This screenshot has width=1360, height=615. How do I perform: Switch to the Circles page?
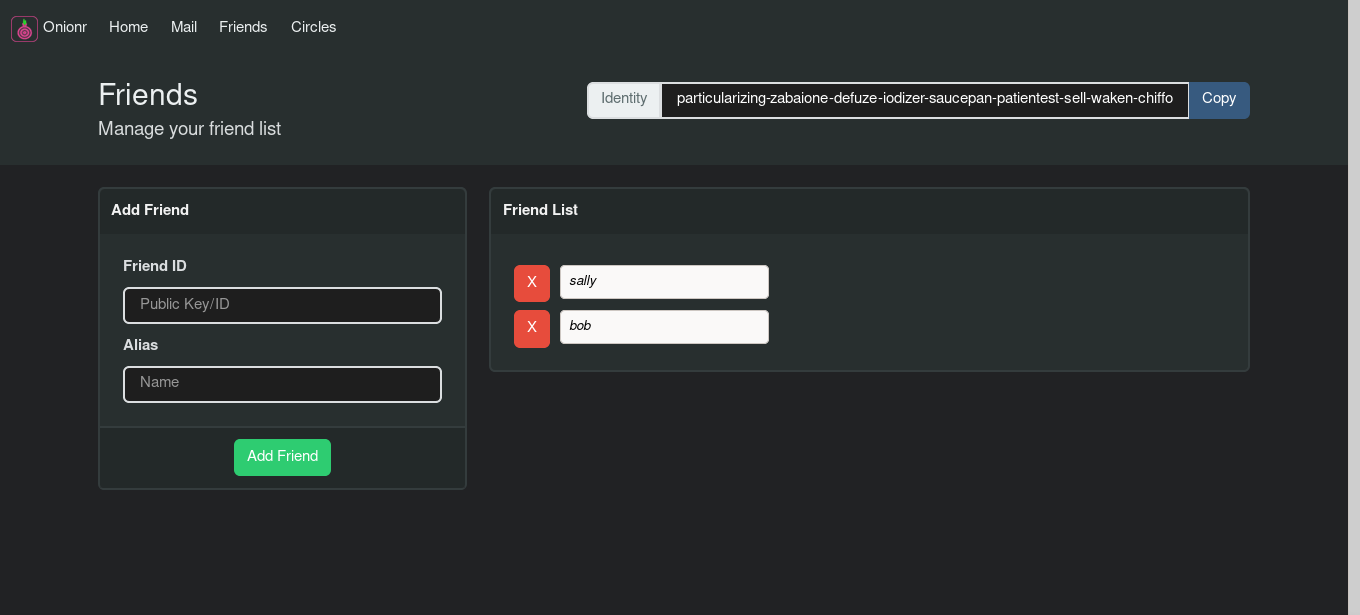click(x=313, y=27)
